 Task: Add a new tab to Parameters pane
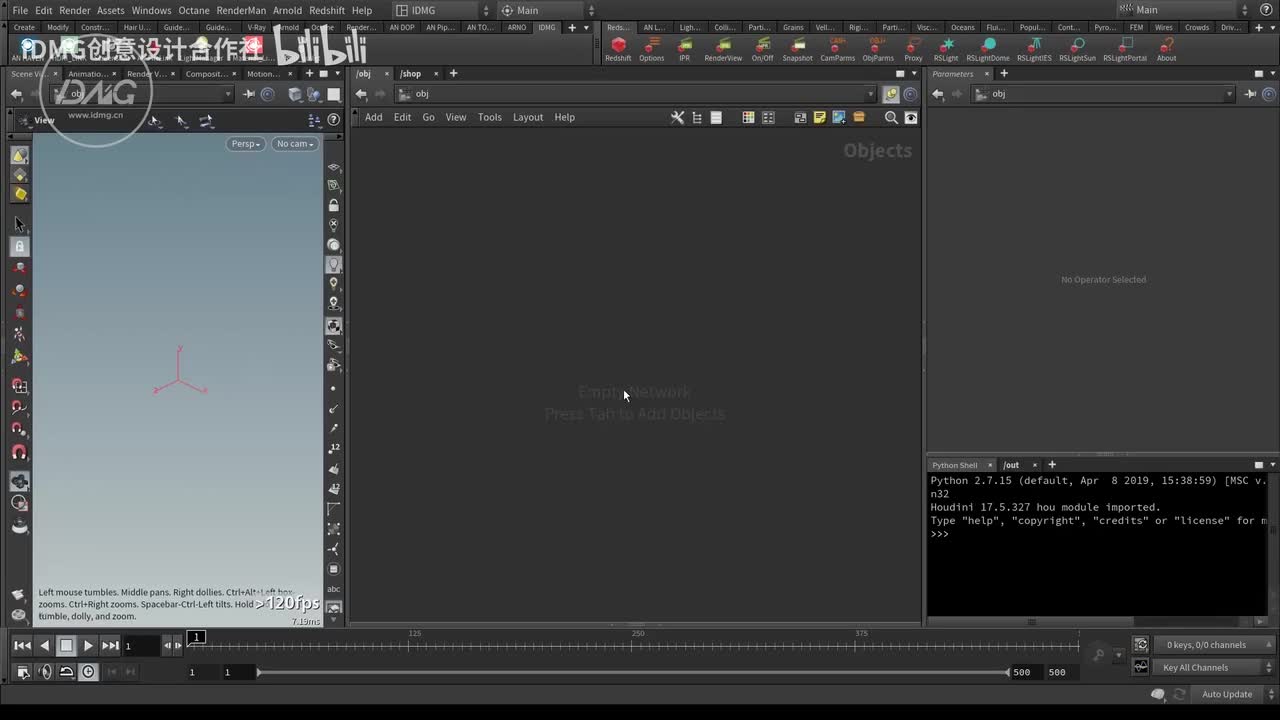click(x=1004, y=73)
